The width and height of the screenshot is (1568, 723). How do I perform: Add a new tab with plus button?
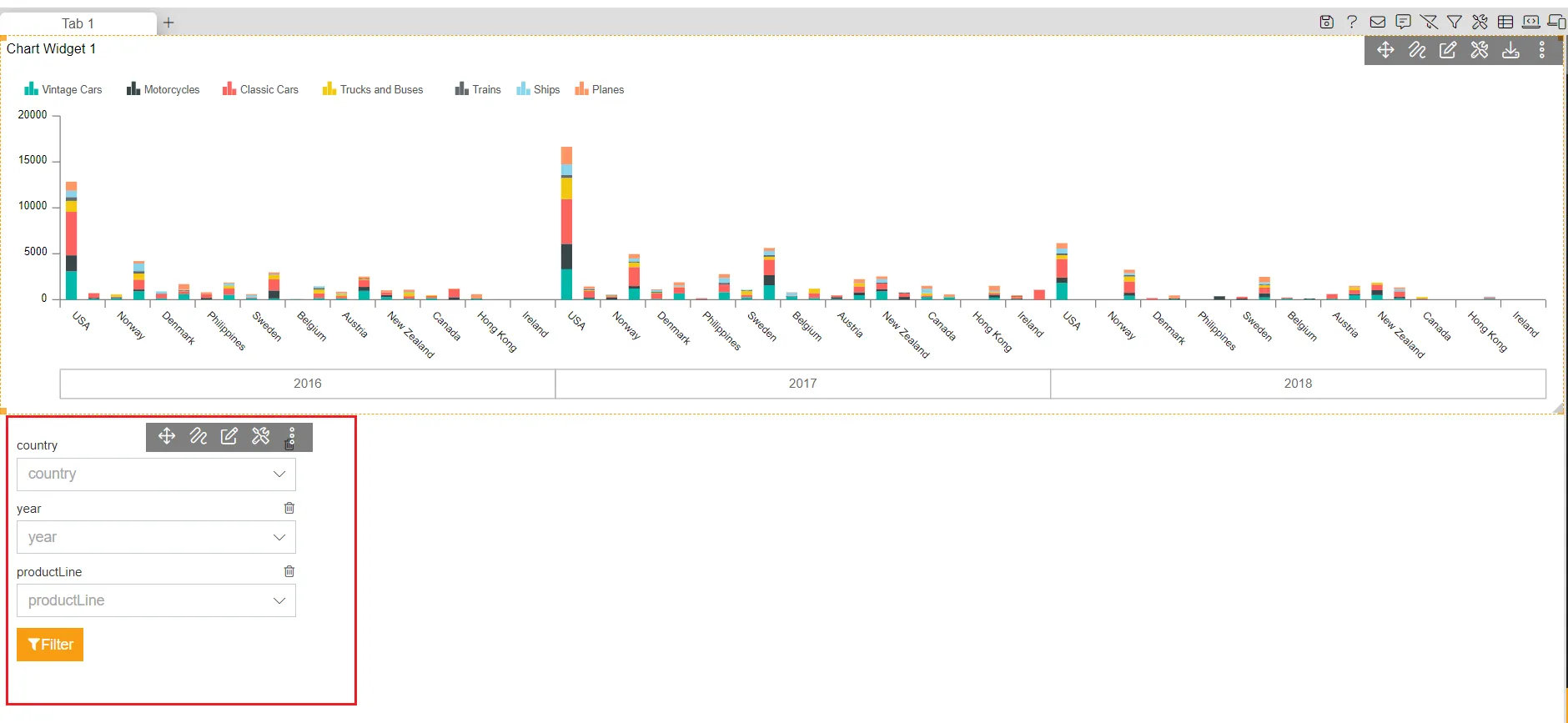(168, 23)
